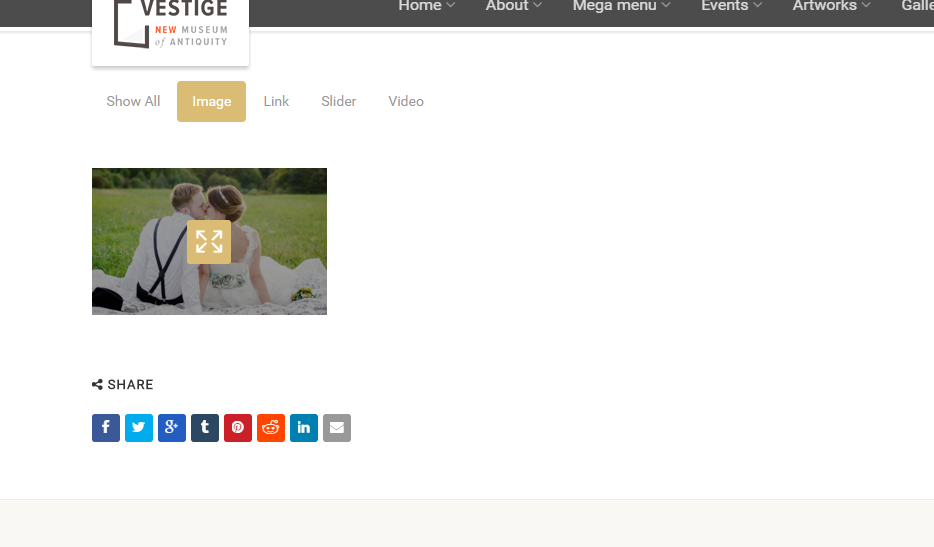934x547 pixels.
Task: Post to Tumblr using its icon
Action: [205, 428]
